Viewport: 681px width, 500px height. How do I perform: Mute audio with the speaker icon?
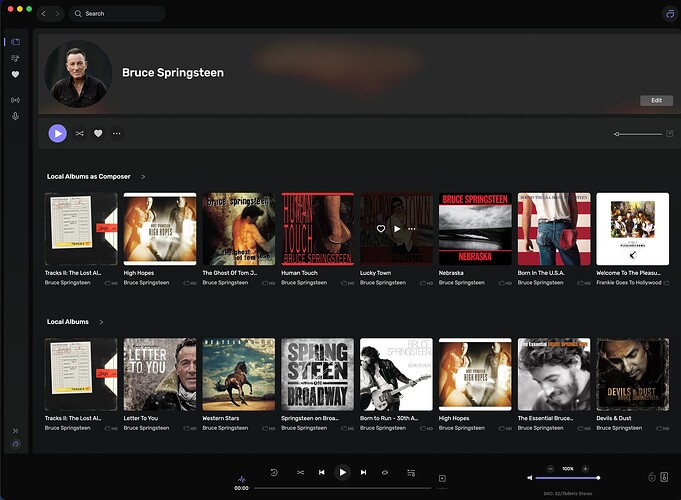coord(529,477)
